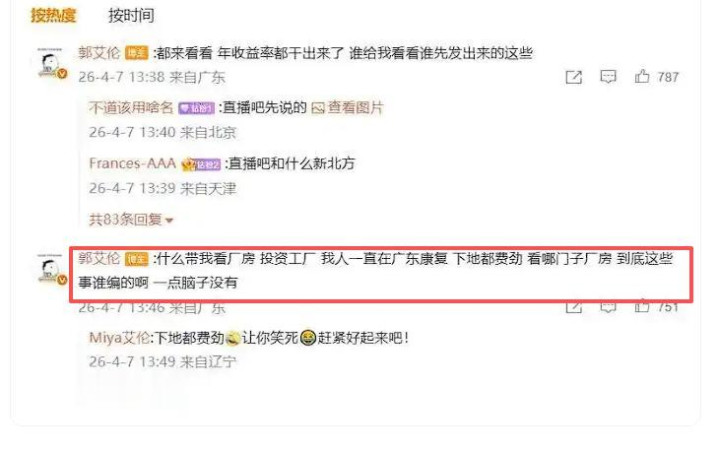
Task: Switch to 按时间 sorting tab
Action: point(131,15)
